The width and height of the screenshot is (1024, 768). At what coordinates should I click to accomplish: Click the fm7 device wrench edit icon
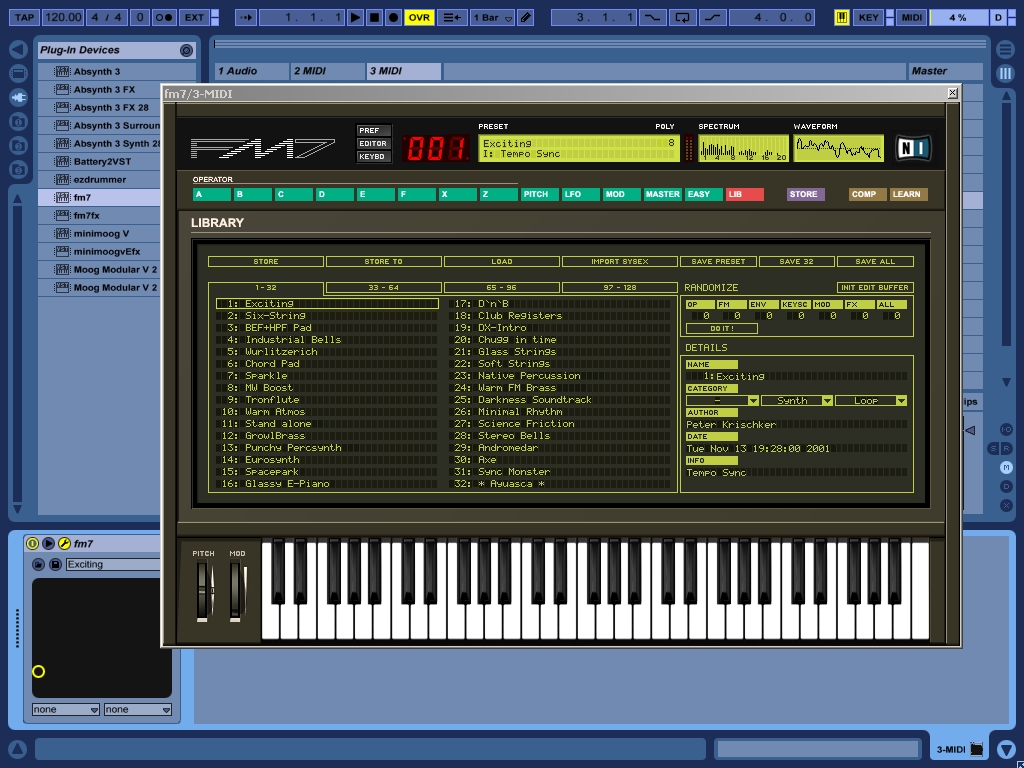[x=64, y=543]
